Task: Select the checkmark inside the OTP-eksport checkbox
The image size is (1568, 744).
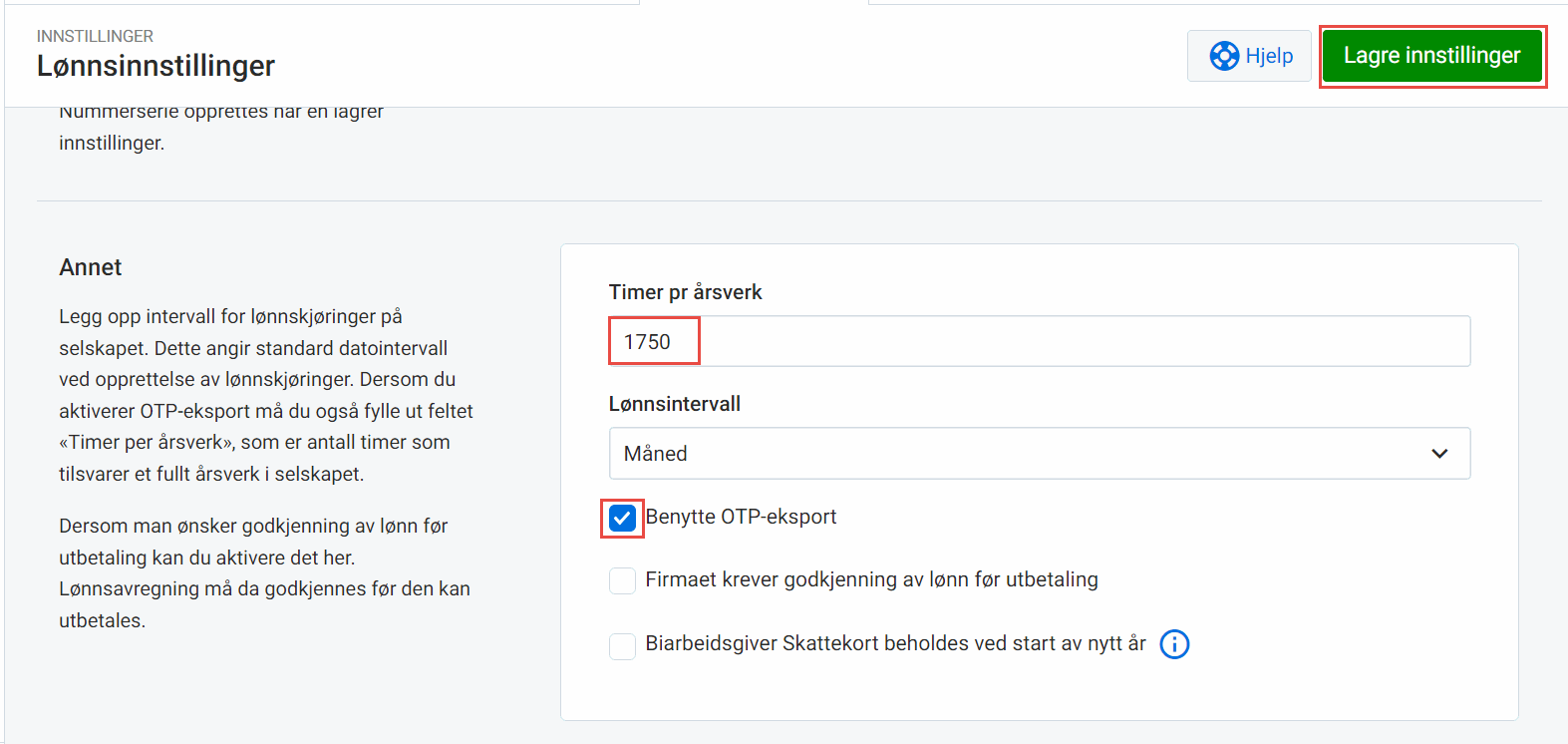Action: [x=622, y=518]
